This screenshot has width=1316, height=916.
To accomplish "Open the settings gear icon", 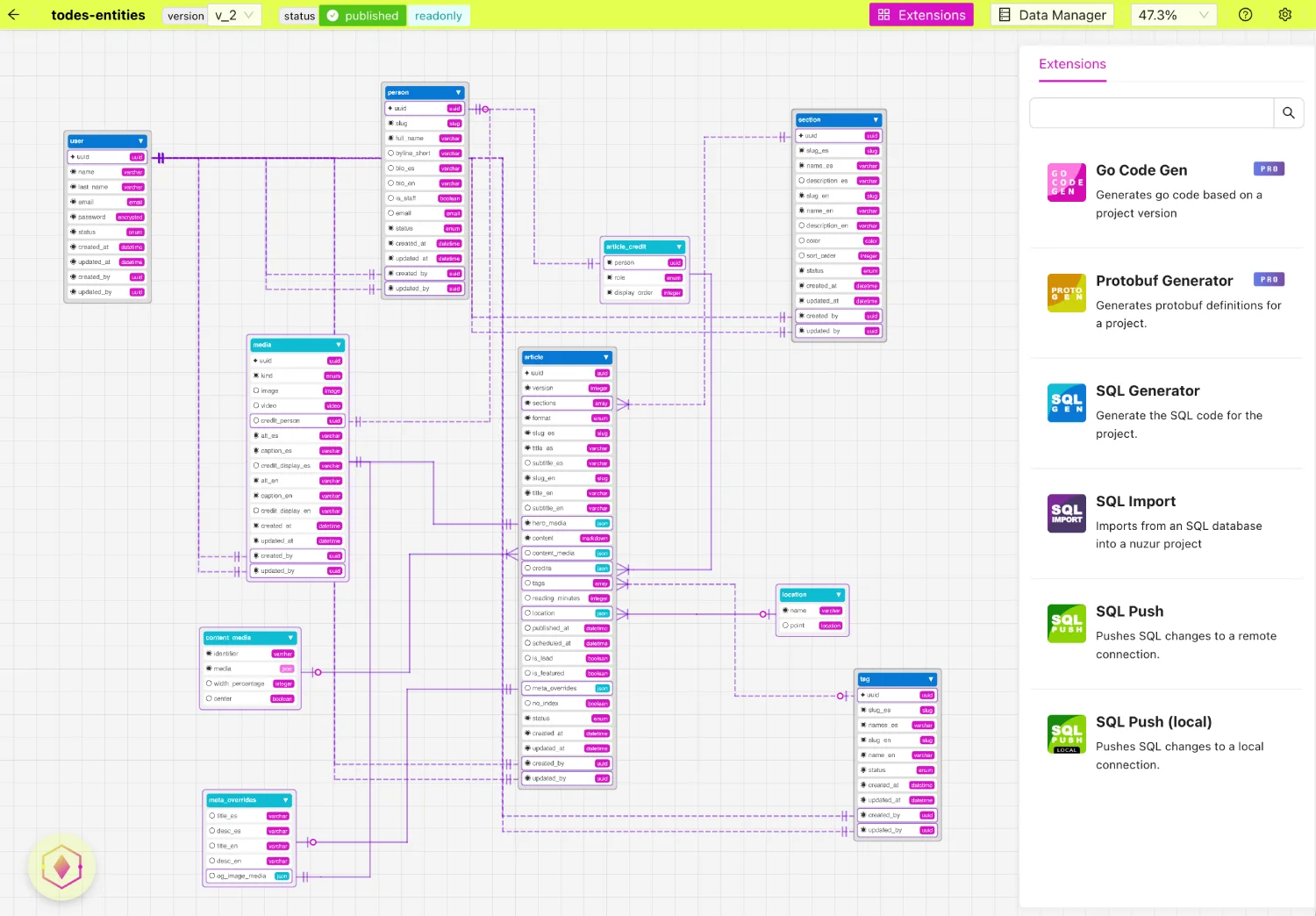I will point(1285,15).
